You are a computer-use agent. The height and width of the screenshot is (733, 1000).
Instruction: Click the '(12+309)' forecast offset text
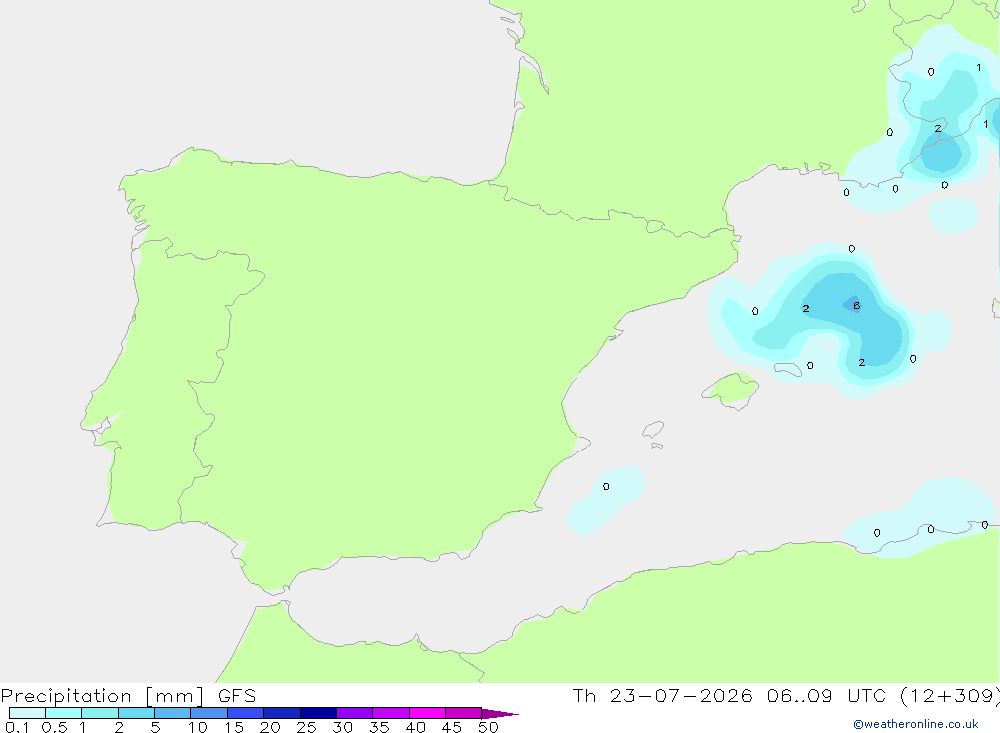(x=950, y=696)
